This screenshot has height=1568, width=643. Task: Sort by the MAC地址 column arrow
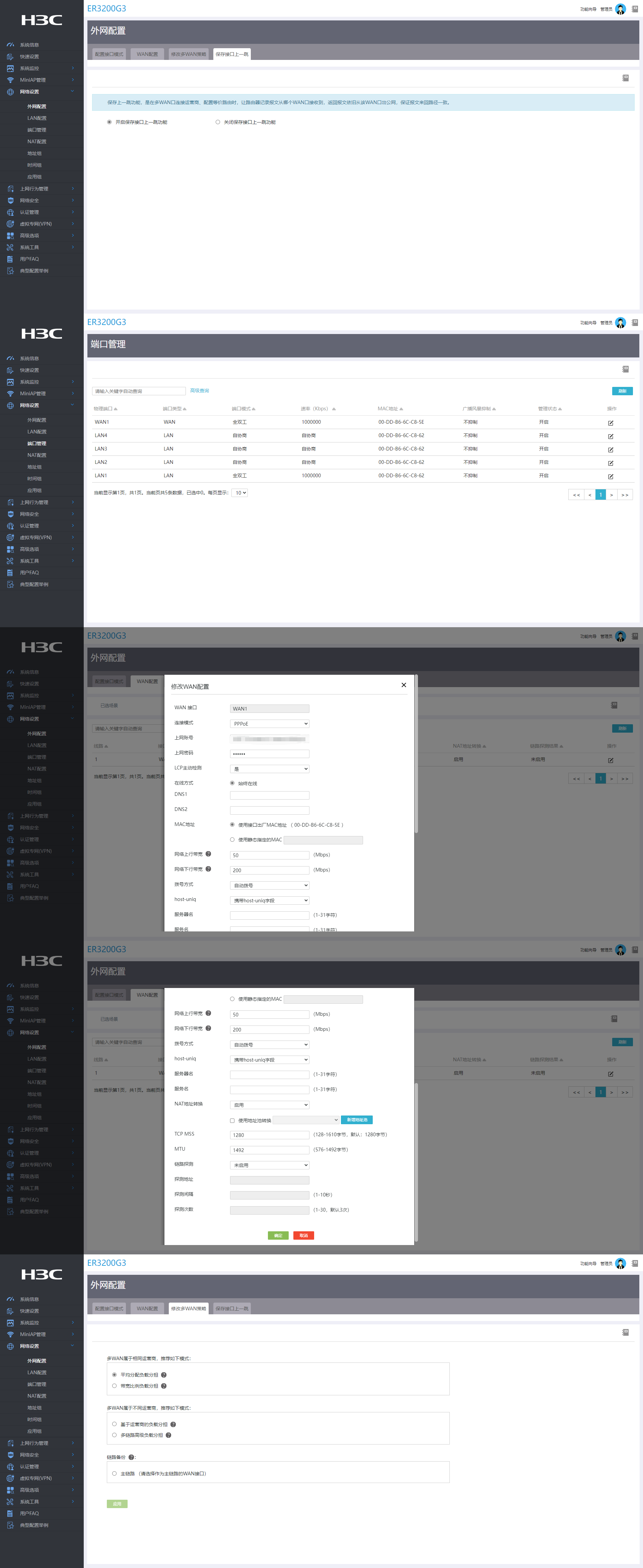point(401,409)
